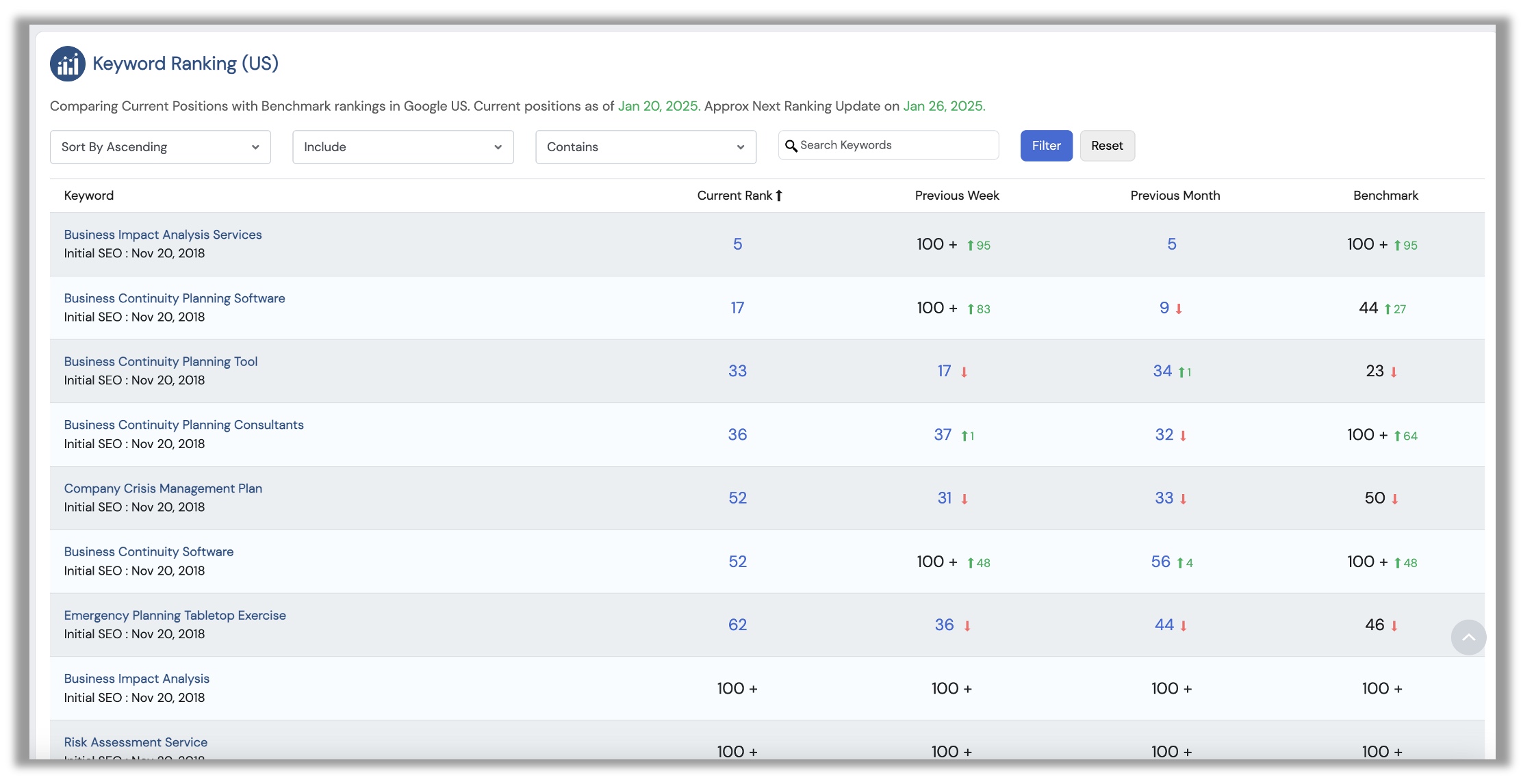Screen dimensions: 1521x784
Task: Click current rank 100 + for Business Impact Analysis
Action: (737, 688)
